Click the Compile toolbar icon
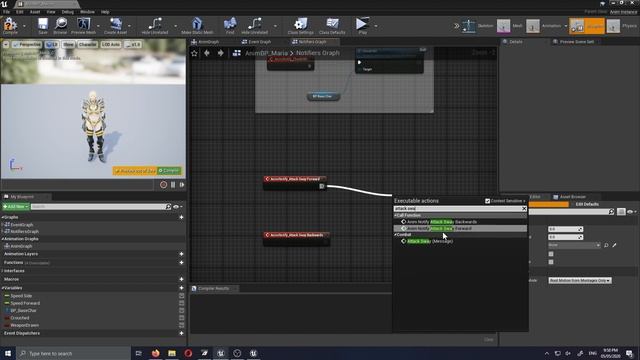This screenshot has width=640, height=360. pos(10,25)
